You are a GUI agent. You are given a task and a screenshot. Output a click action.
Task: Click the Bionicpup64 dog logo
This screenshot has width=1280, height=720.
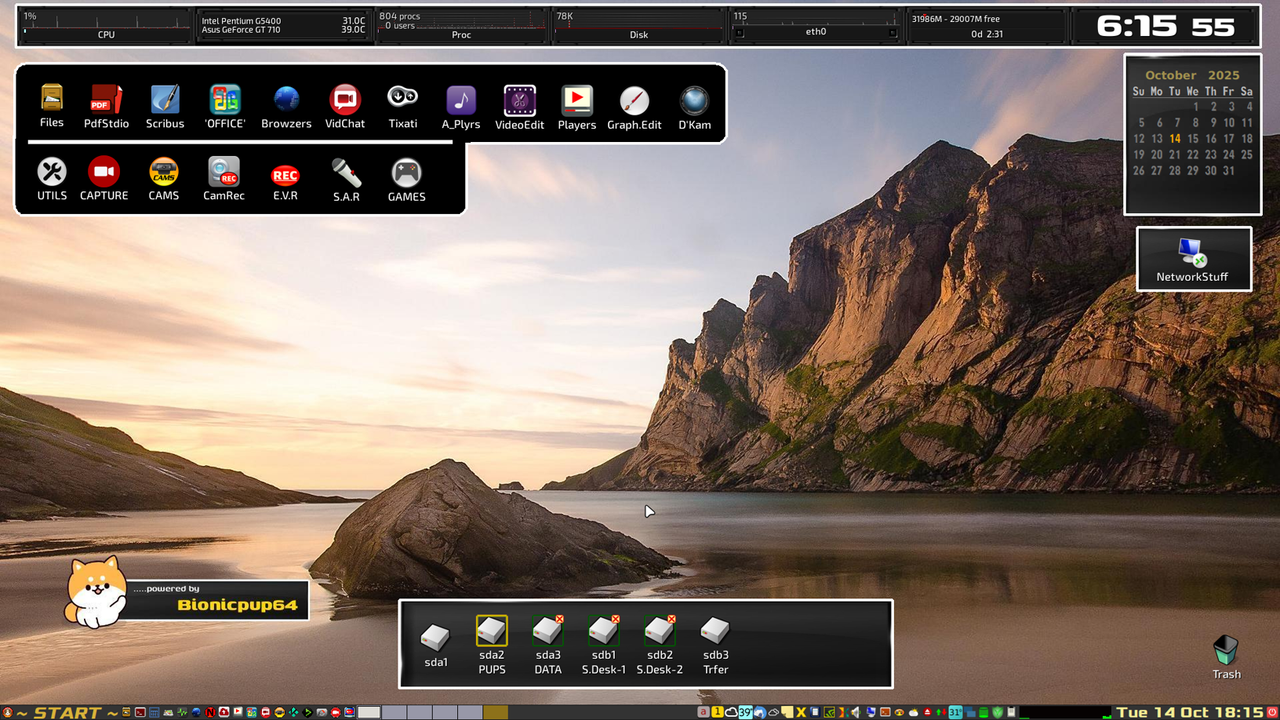[x=96, y=592]
